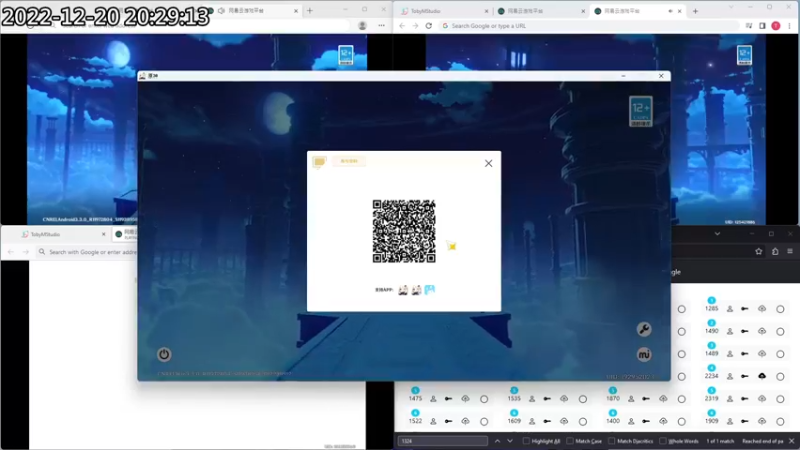This screenshot has width=800, height=450.
Task: Go forward in top-right Chrome window
Action: 415,26
